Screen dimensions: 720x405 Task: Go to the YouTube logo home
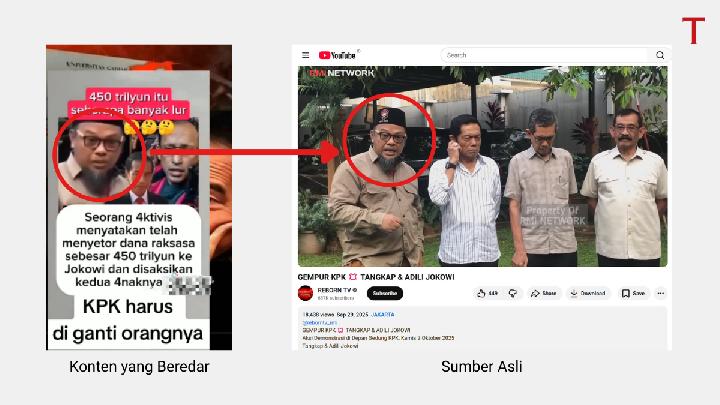tap(338, 55)
